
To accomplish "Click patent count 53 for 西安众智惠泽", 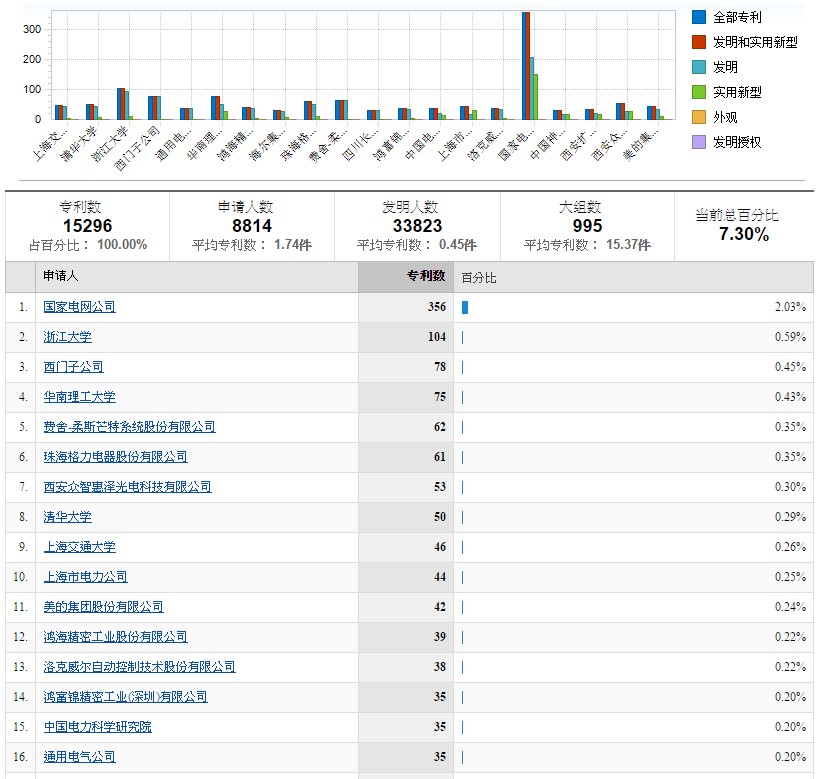I will (440, 487).
